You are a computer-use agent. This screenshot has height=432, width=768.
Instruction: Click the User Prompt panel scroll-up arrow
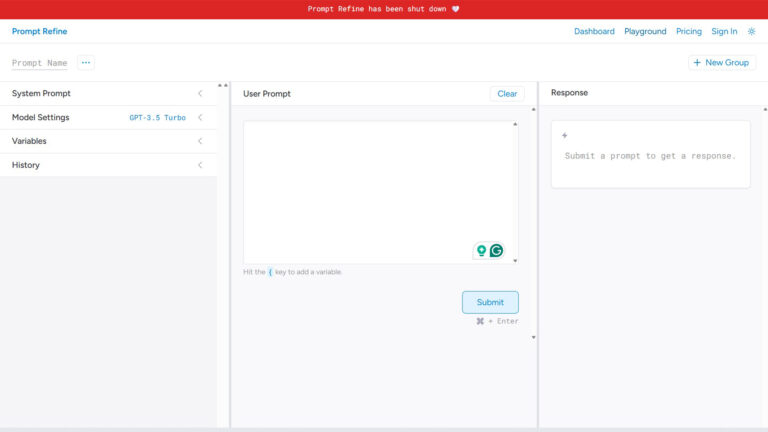533,109
